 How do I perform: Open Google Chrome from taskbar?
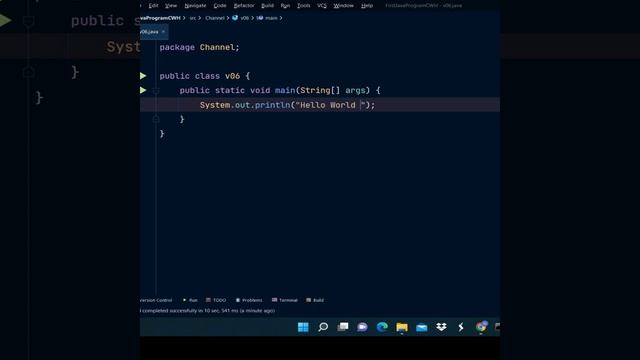[481, 327]
